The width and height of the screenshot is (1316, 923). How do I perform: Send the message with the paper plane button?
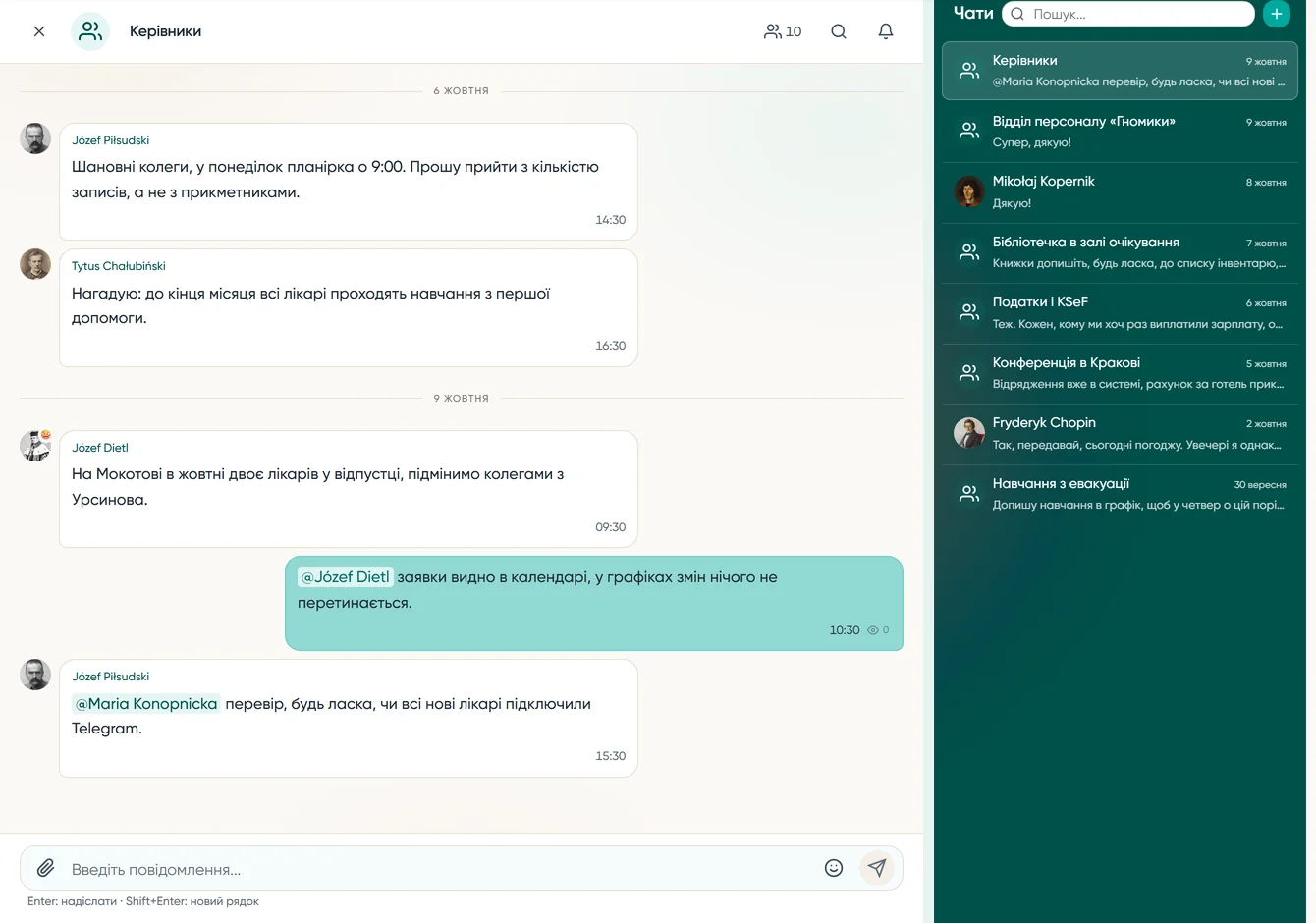pyautogui.click(x=877, y=868)
